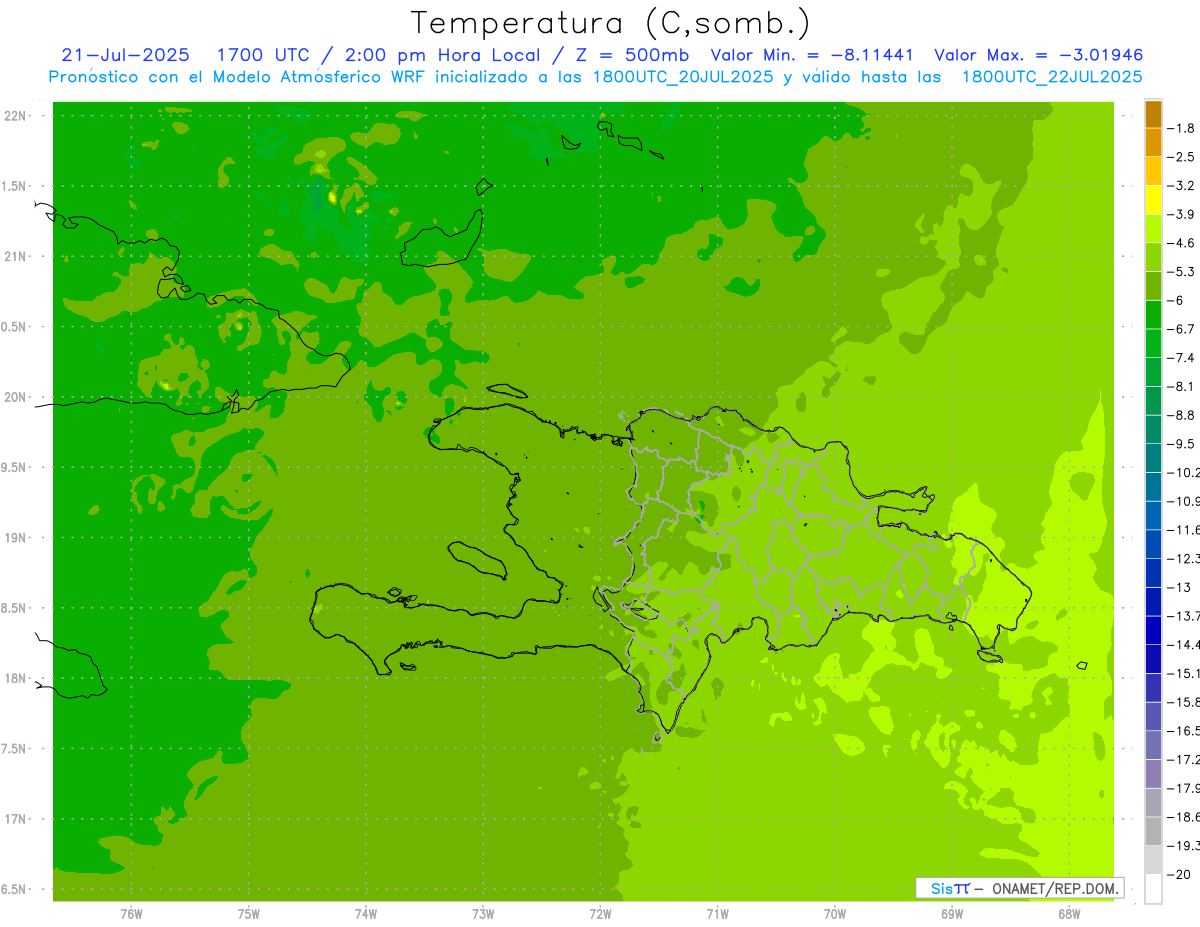The height and width of the screenshot is (927, 1200).
Task: Click the '-13' legend value
Action: pyautogui.click(x=1179, y=587)
